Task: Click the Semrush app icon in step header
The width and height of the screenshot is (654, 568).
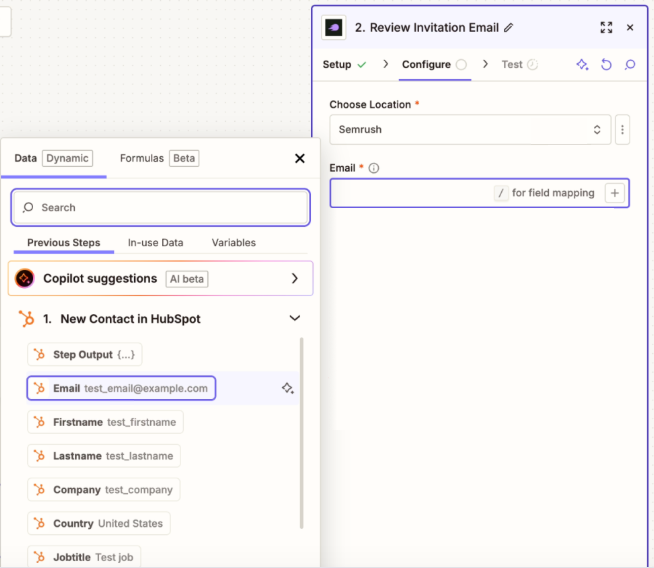Action: tap(334, 28)
